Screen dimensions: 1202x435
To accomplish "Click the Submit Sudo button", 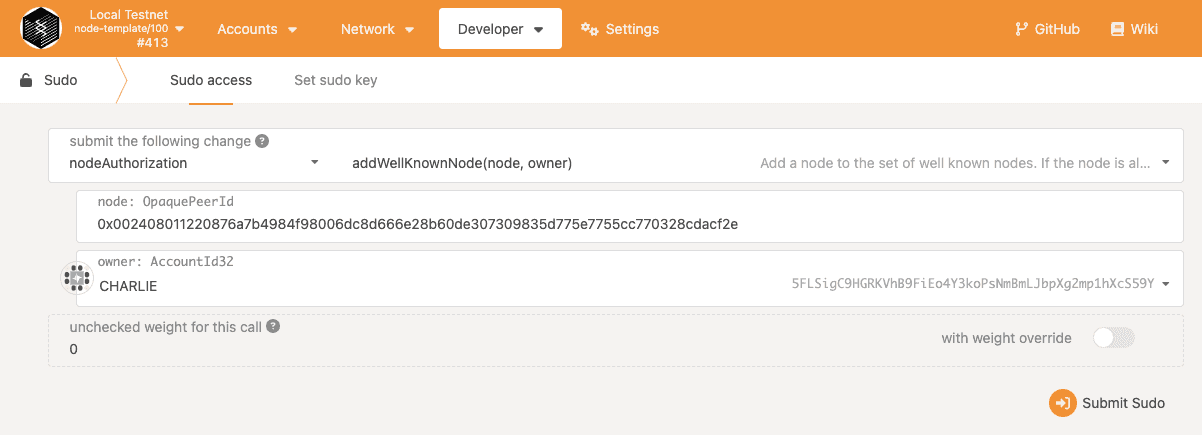I will pos(1107,403).
